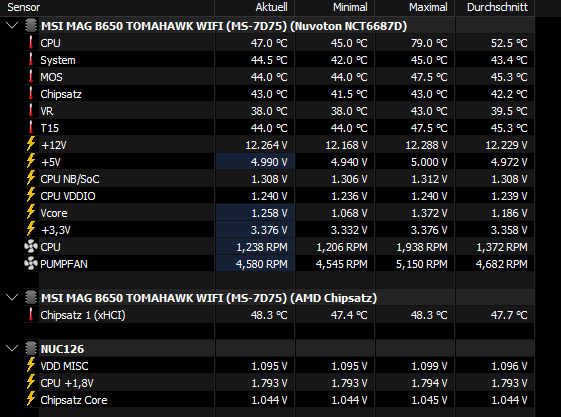Click the thermometer icon of the MOS row

(31, 77)
